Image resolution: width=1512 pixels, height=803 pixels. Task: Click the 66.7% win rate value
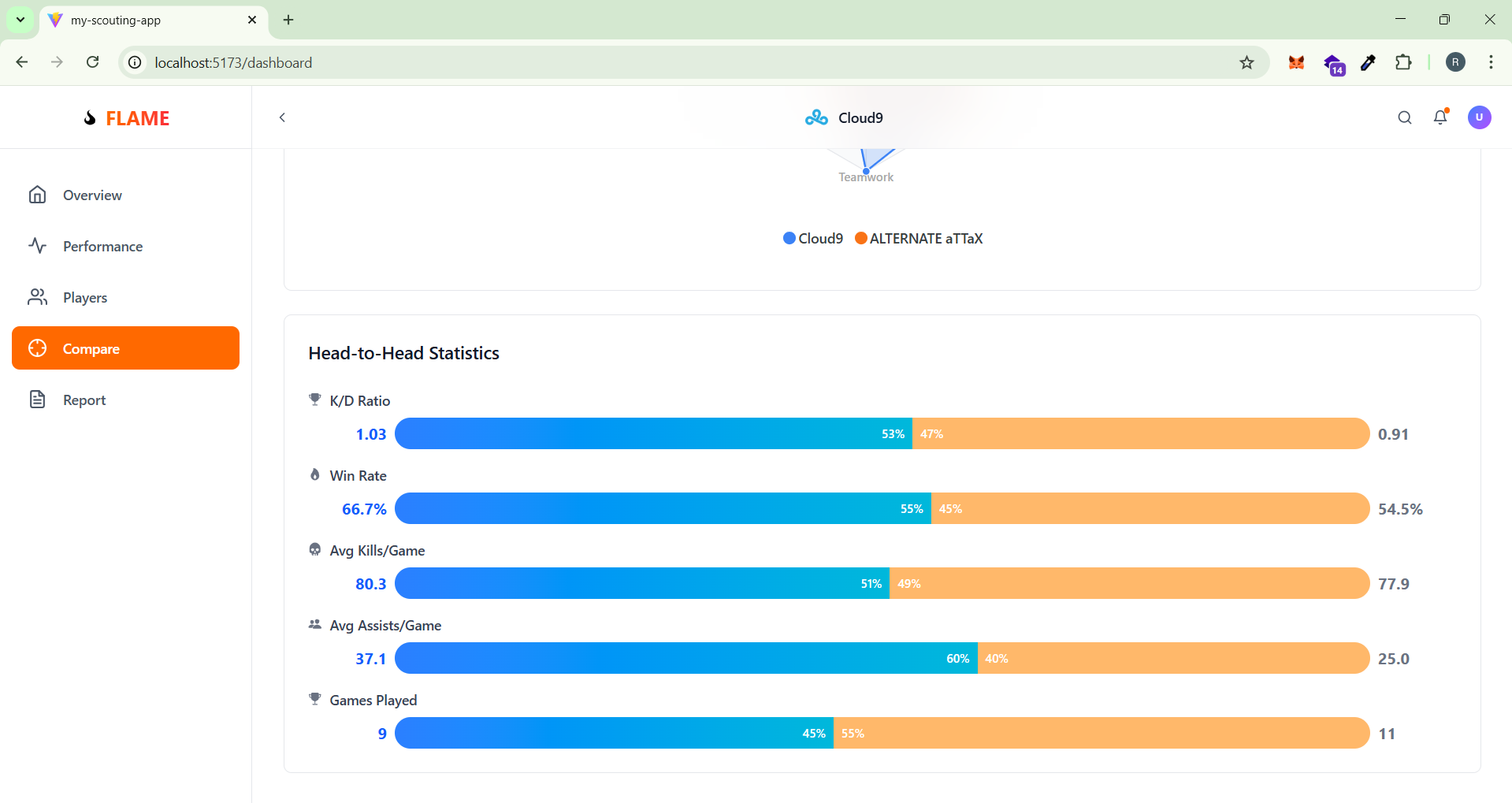364,509
